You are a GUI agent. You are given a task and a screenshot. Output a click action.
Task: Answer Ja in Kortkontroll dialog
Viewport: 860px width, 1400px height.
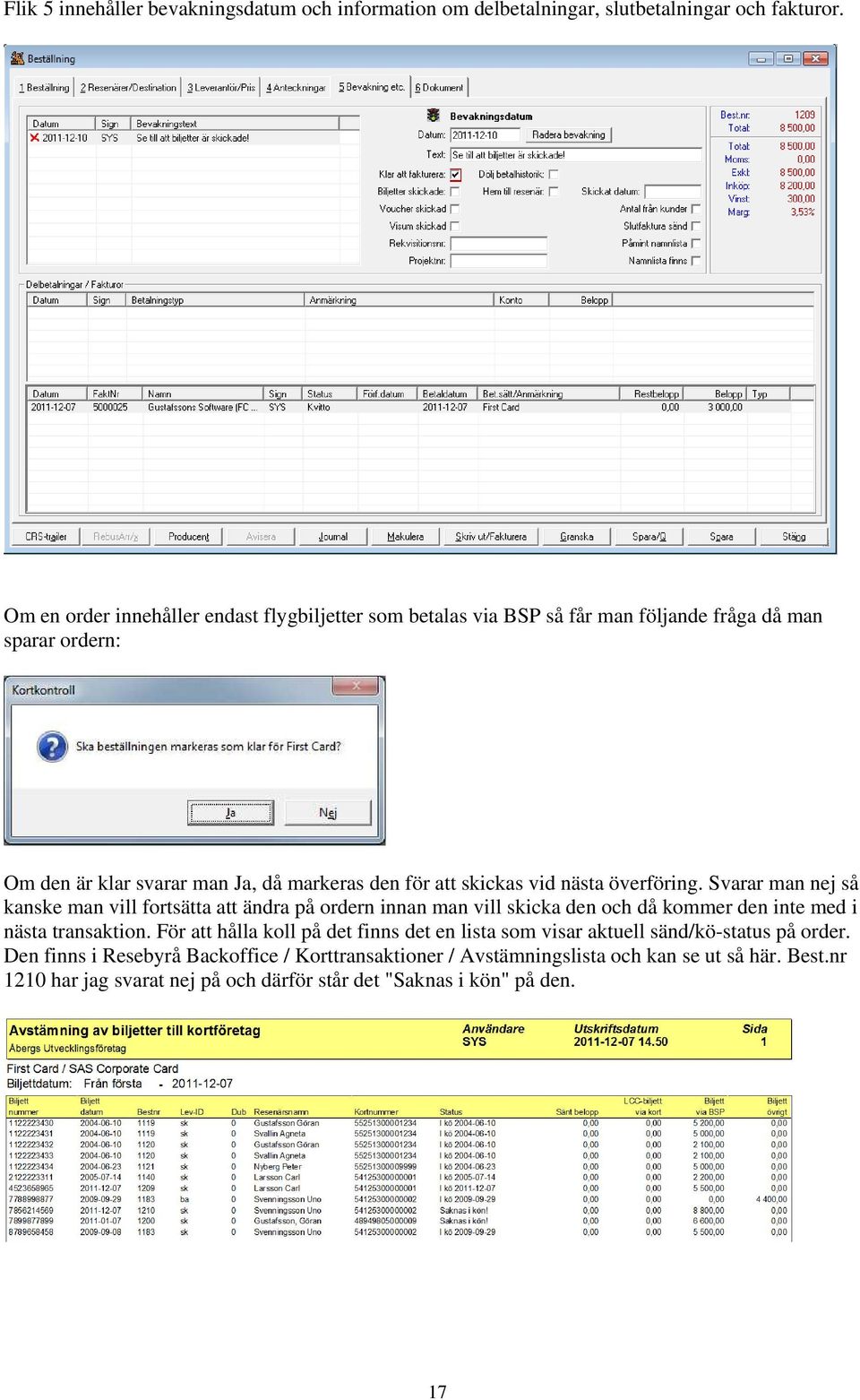coord(230,813)
